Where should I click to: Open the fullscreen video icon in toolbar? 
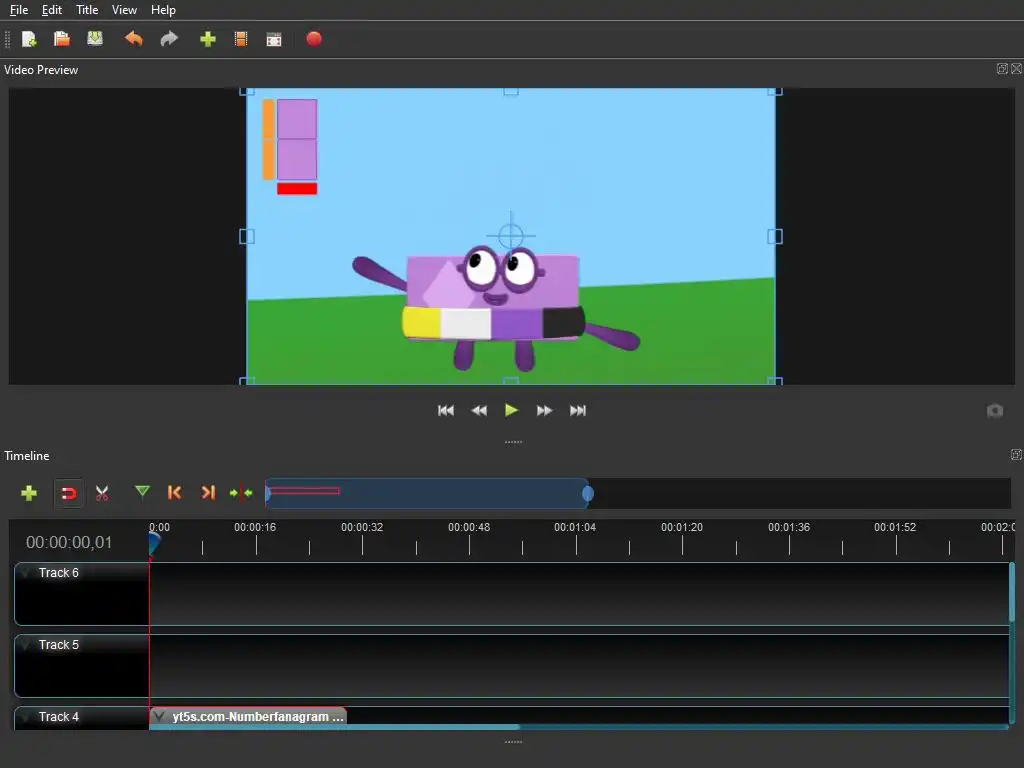click(274, 40)
